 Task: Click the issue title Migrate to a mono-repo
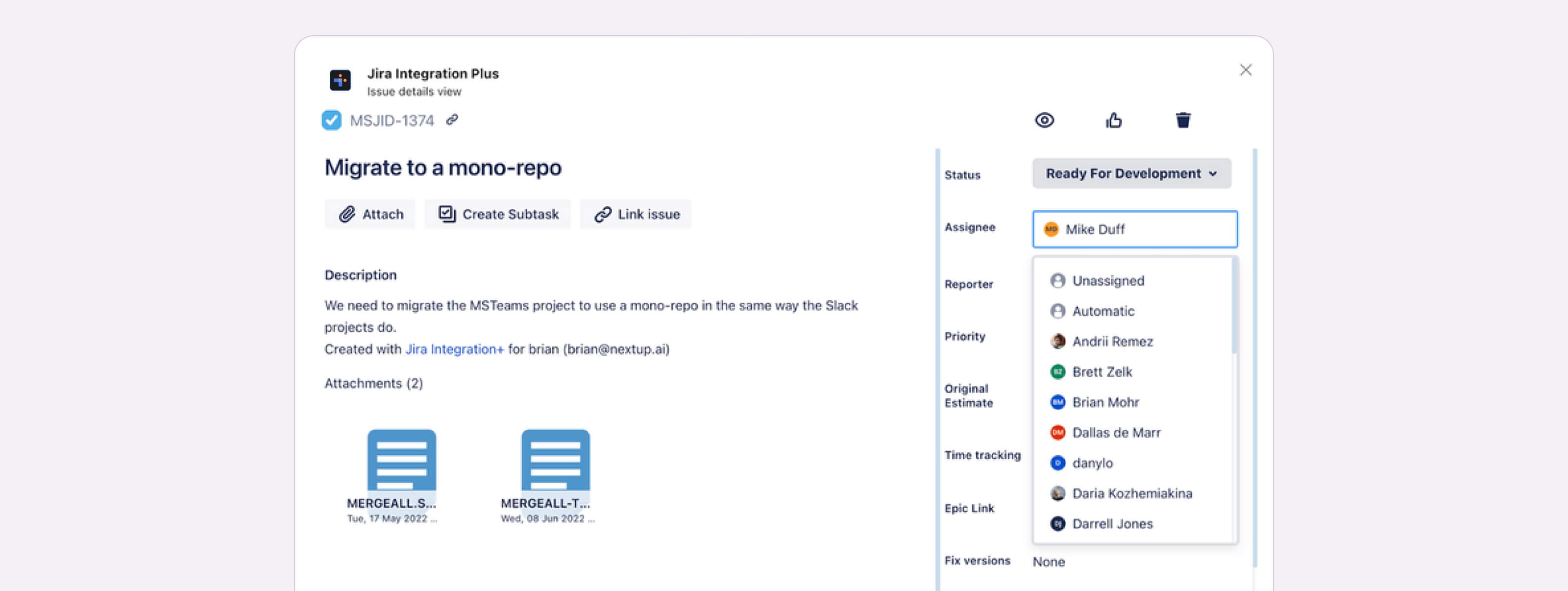pyautogui.click(x=442, y=168)
